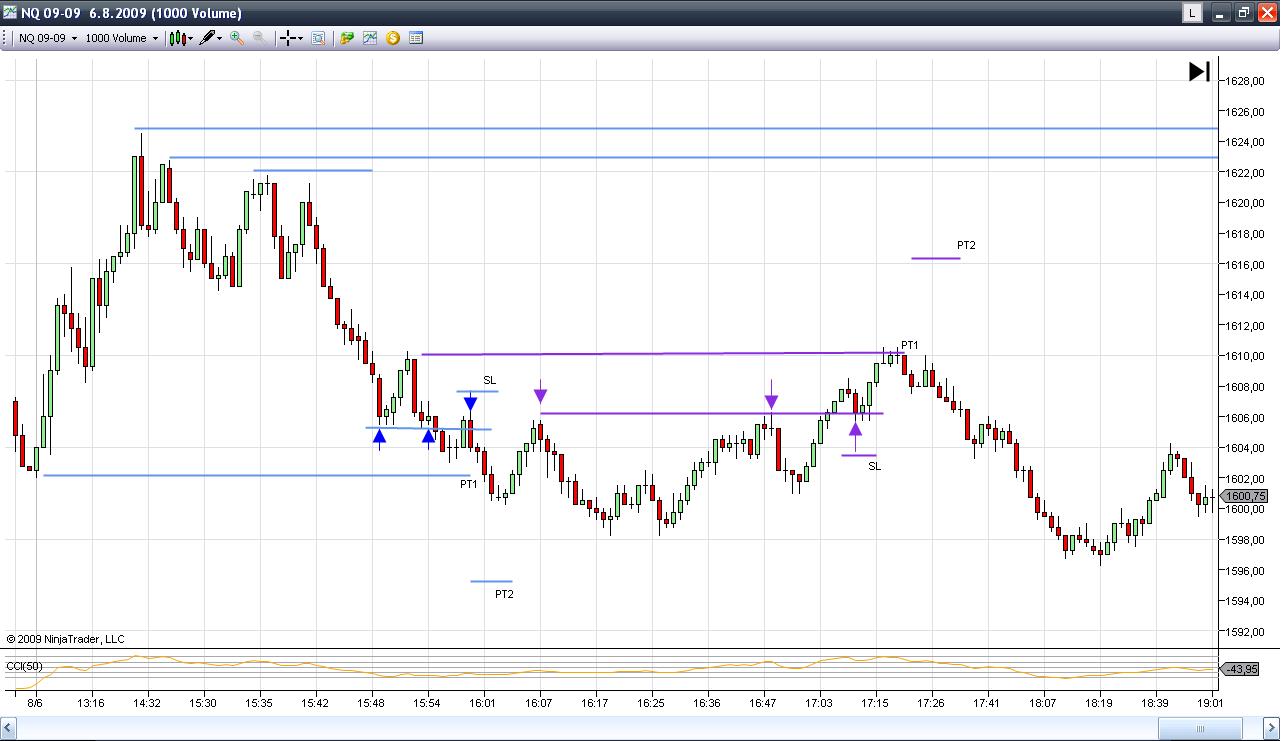Click the PT2 label under the short blue line
This screenshot has height=741, width=1282.
click(x=504, y=594)
